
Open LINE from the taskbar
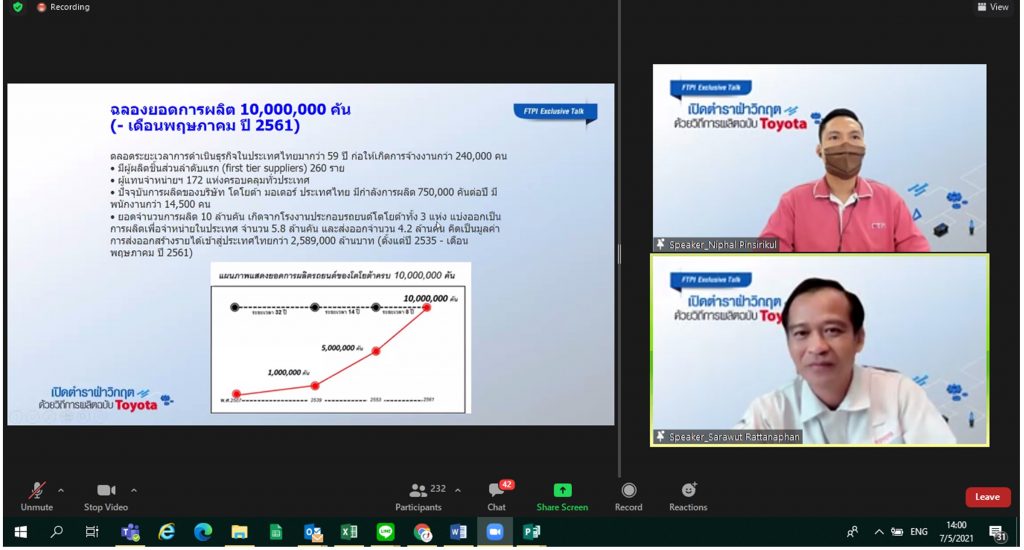click(386, 532)
